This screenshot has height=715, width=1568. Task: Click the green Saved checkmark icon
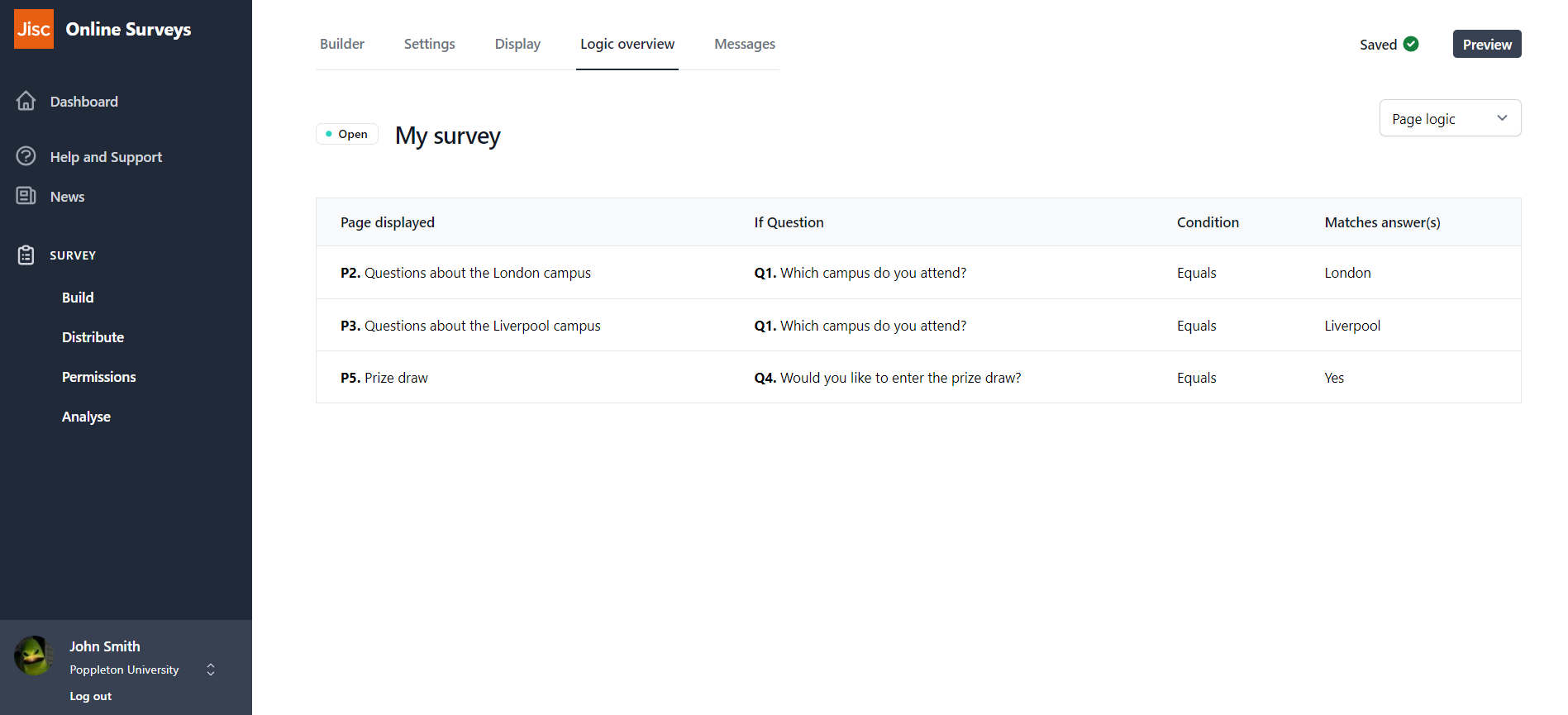pos(1411,44)
